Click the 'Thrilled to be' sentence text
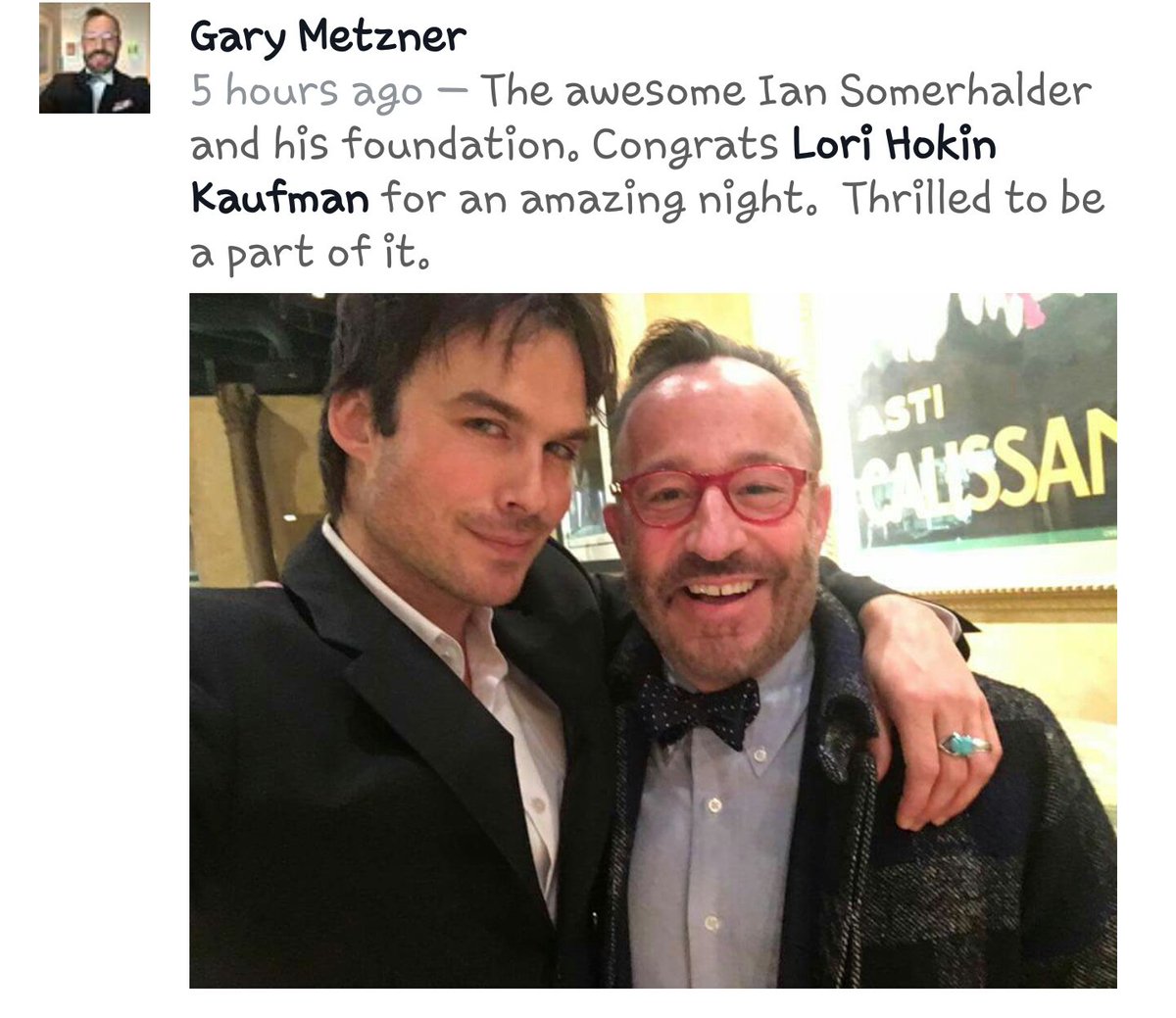Image resolution: width=1176 pixels, height=1018 pixels. 973,199
